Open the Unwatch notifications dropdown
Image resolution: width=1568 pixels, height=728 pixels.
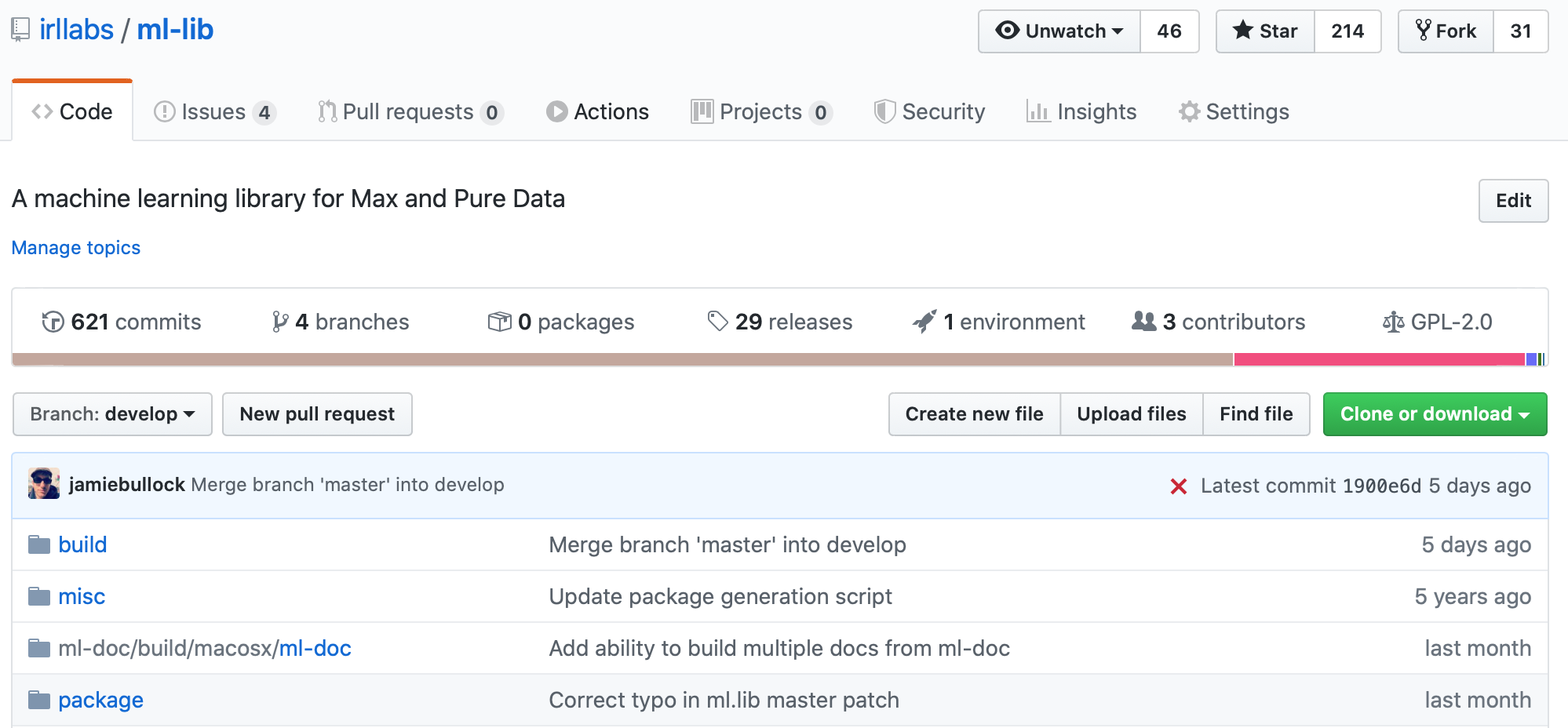[x=1059, y=31]
